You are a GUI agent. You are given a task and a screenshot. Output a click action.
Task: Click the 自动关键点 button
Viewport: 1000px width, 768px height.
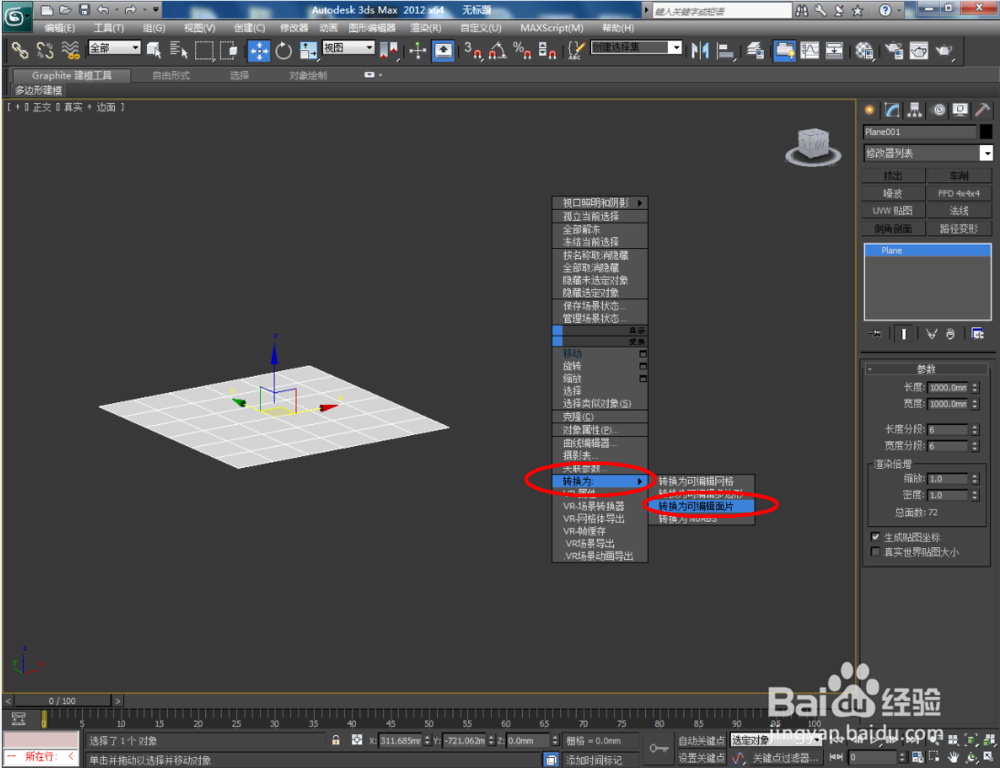tap(701, 741)
